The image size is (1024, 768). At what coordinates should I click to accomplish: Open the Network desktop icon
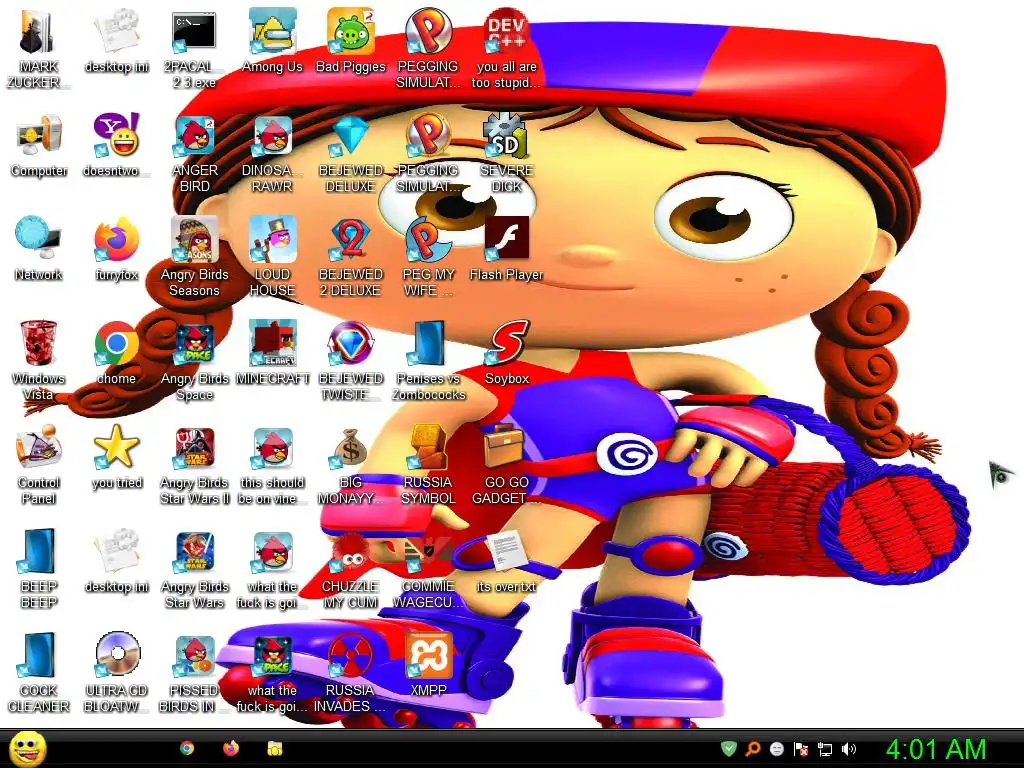39,249
